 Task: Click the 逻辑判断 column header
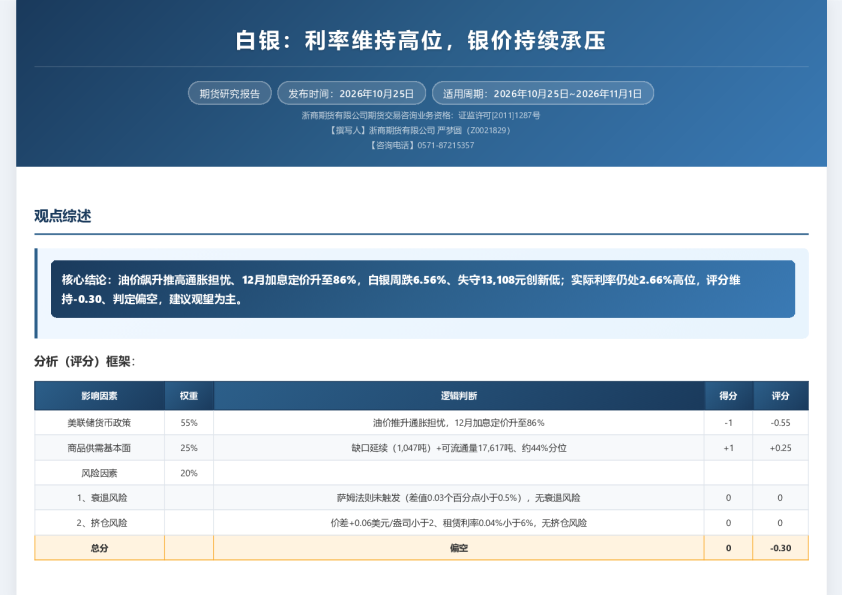pos(459,396)
